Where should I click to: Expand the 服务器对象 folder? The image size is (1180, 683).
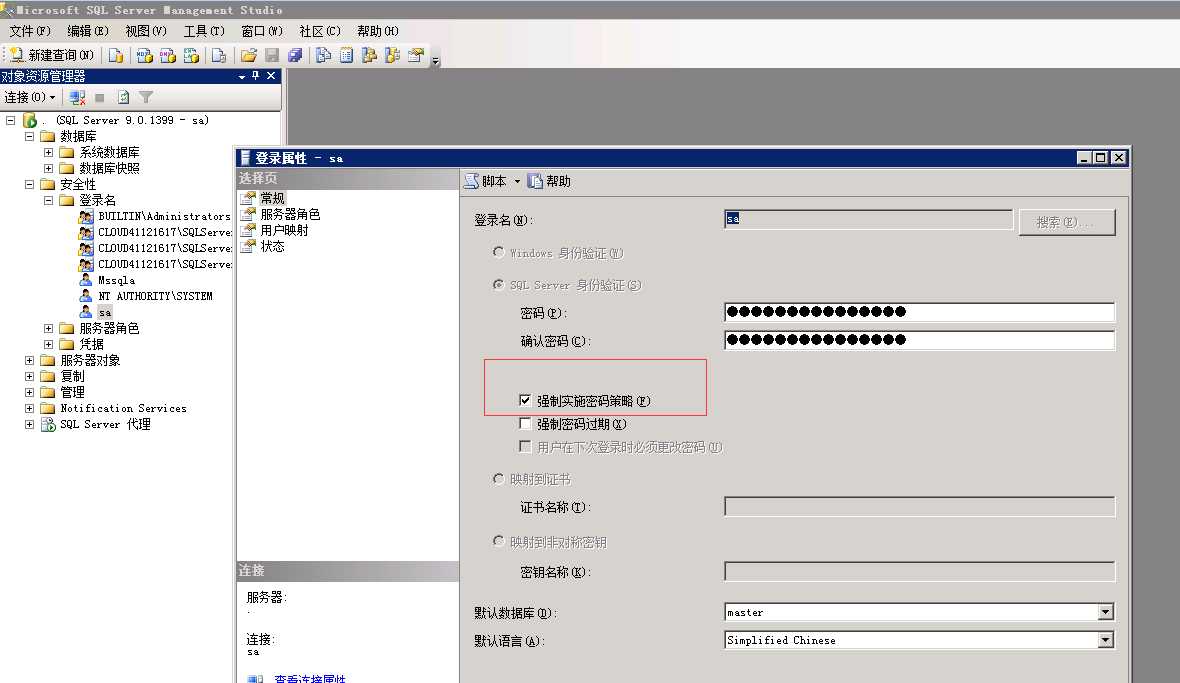click(x=29, y=360)
